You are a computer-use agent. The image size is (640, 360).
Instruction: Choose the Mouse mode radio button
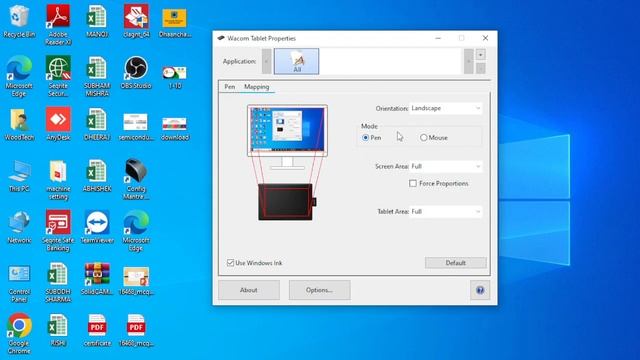424,138
